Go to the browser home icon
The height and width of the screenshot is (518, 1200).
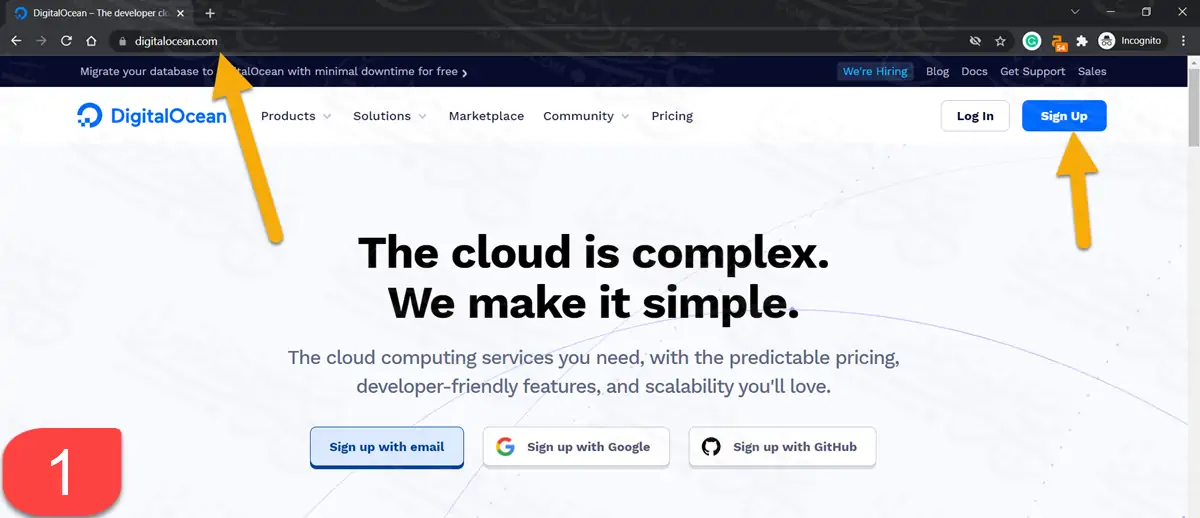91,41
